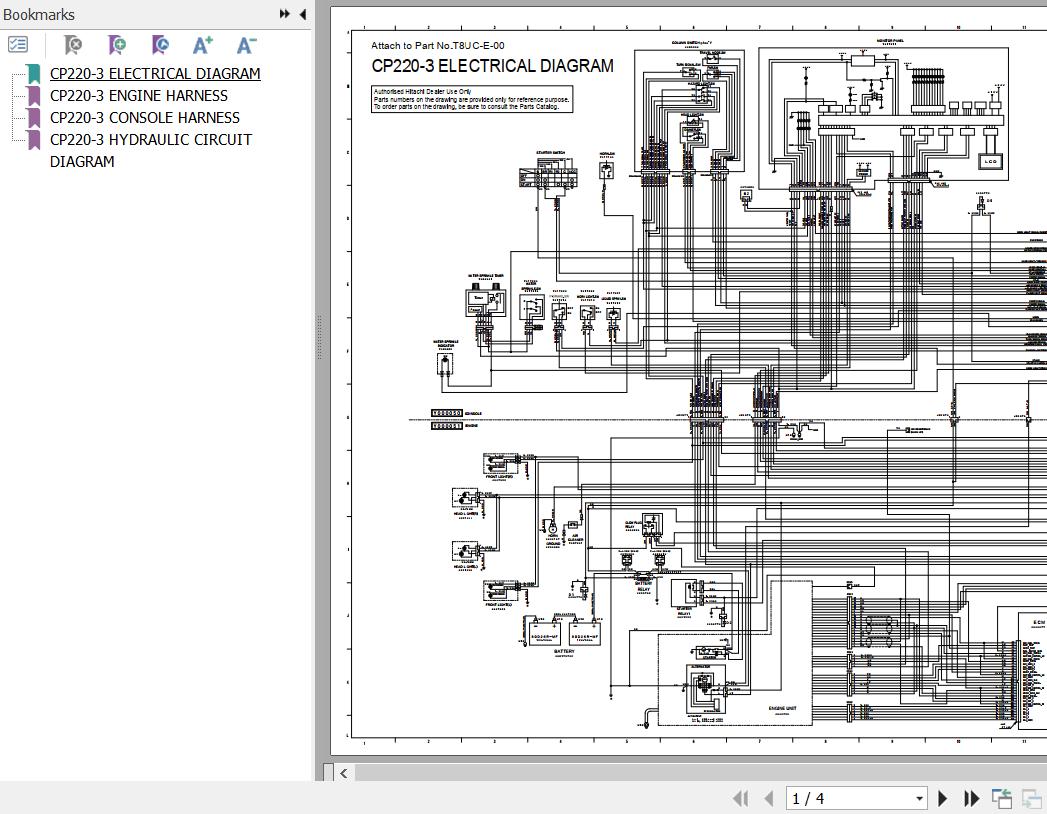Screen dimensions: 1047x814
Task: Collapse the Bookmarks panel with left arrow
Action: (303, 14)
